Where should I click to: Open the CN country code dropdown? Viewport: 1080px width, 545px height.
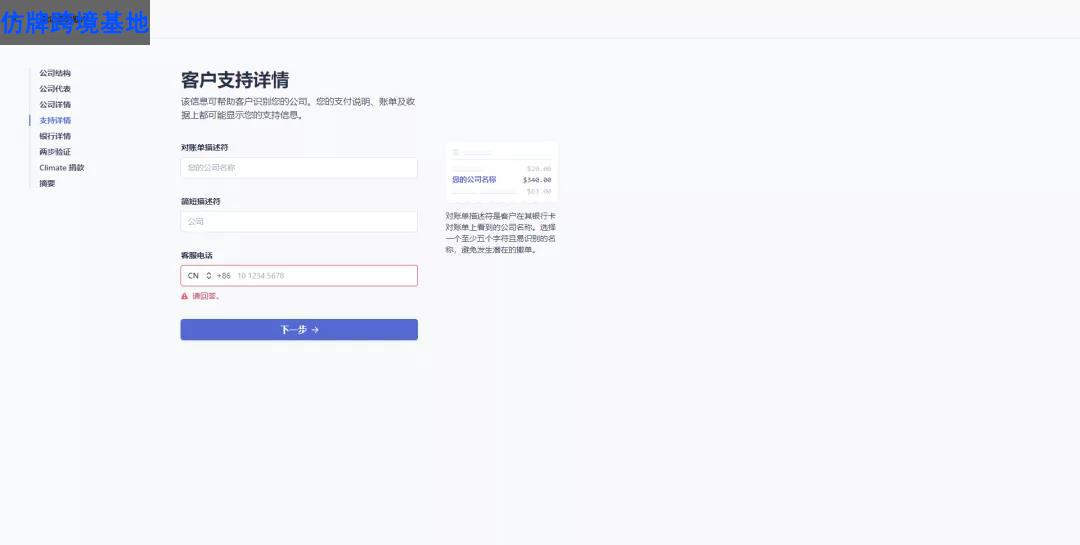[199, 276]
